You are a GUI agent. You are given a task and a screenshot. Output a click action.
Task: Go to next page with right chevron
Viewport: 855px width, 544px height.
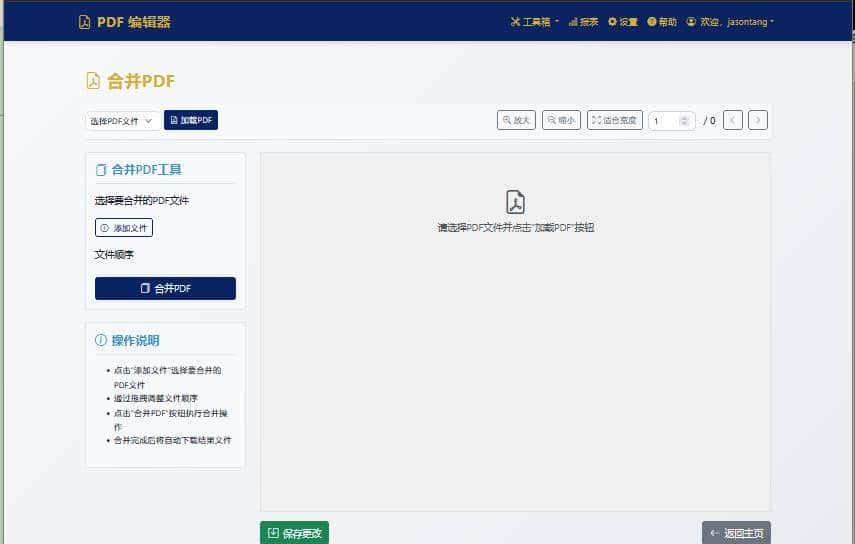(x=758, y=120)
